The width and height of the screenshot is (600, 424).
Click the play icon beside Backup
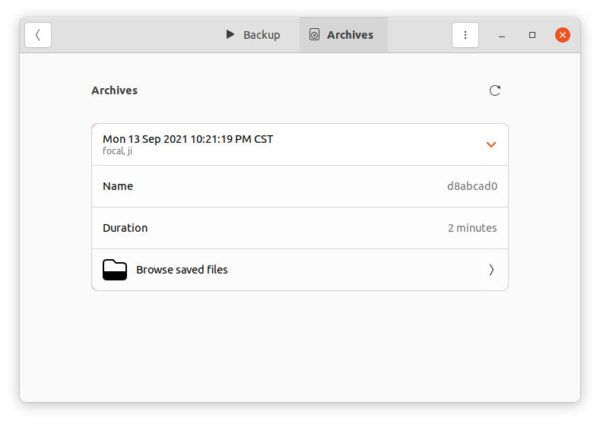click(x=230, y=34)
